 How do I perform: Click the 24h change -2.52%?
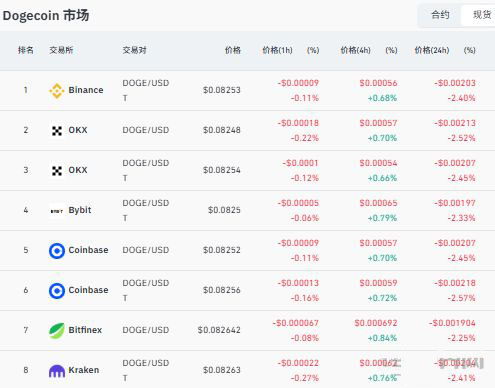[x=461, y=138]
